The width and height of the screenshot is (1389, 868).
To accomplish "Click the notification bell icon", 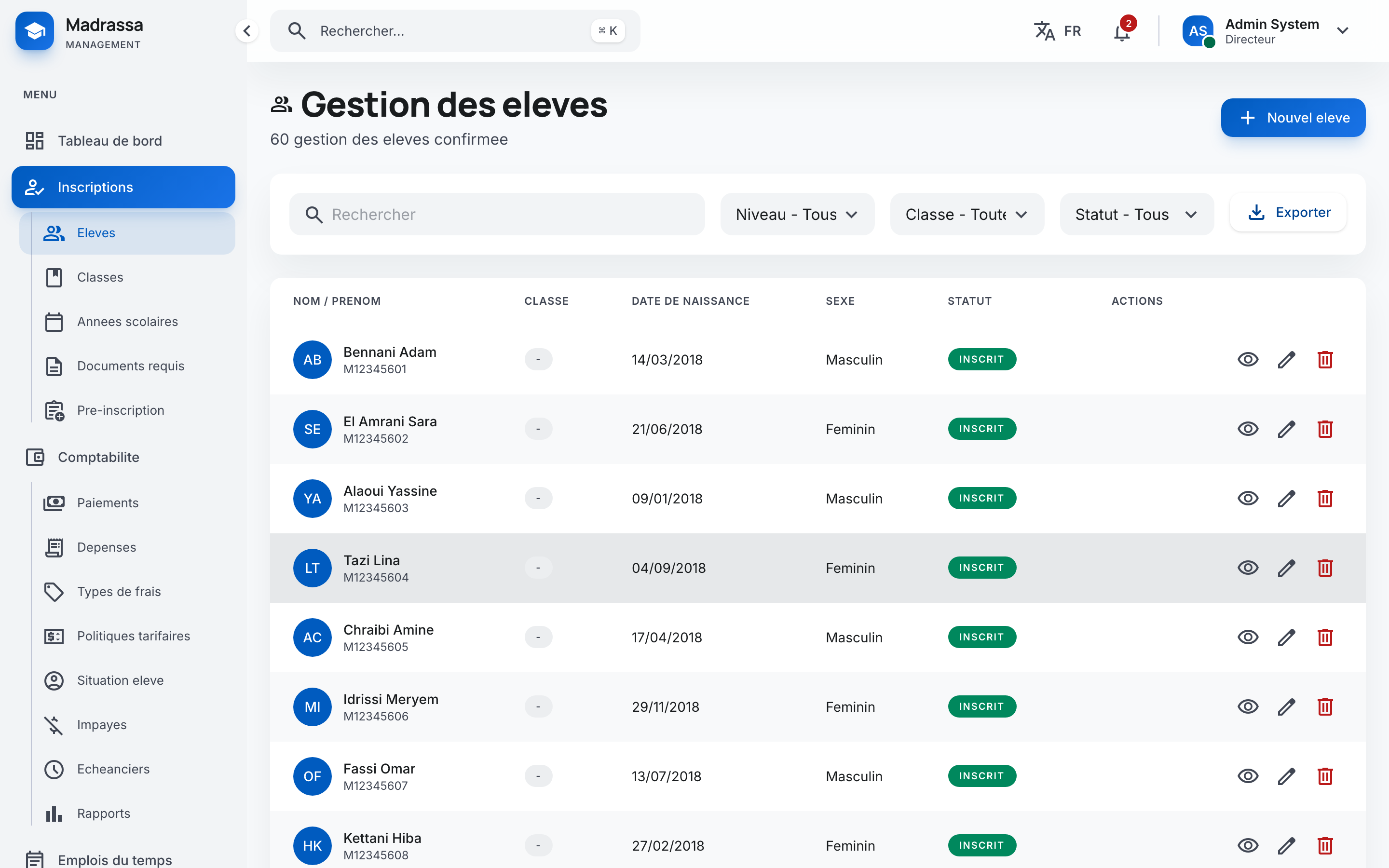I will tap(1121, 31).
